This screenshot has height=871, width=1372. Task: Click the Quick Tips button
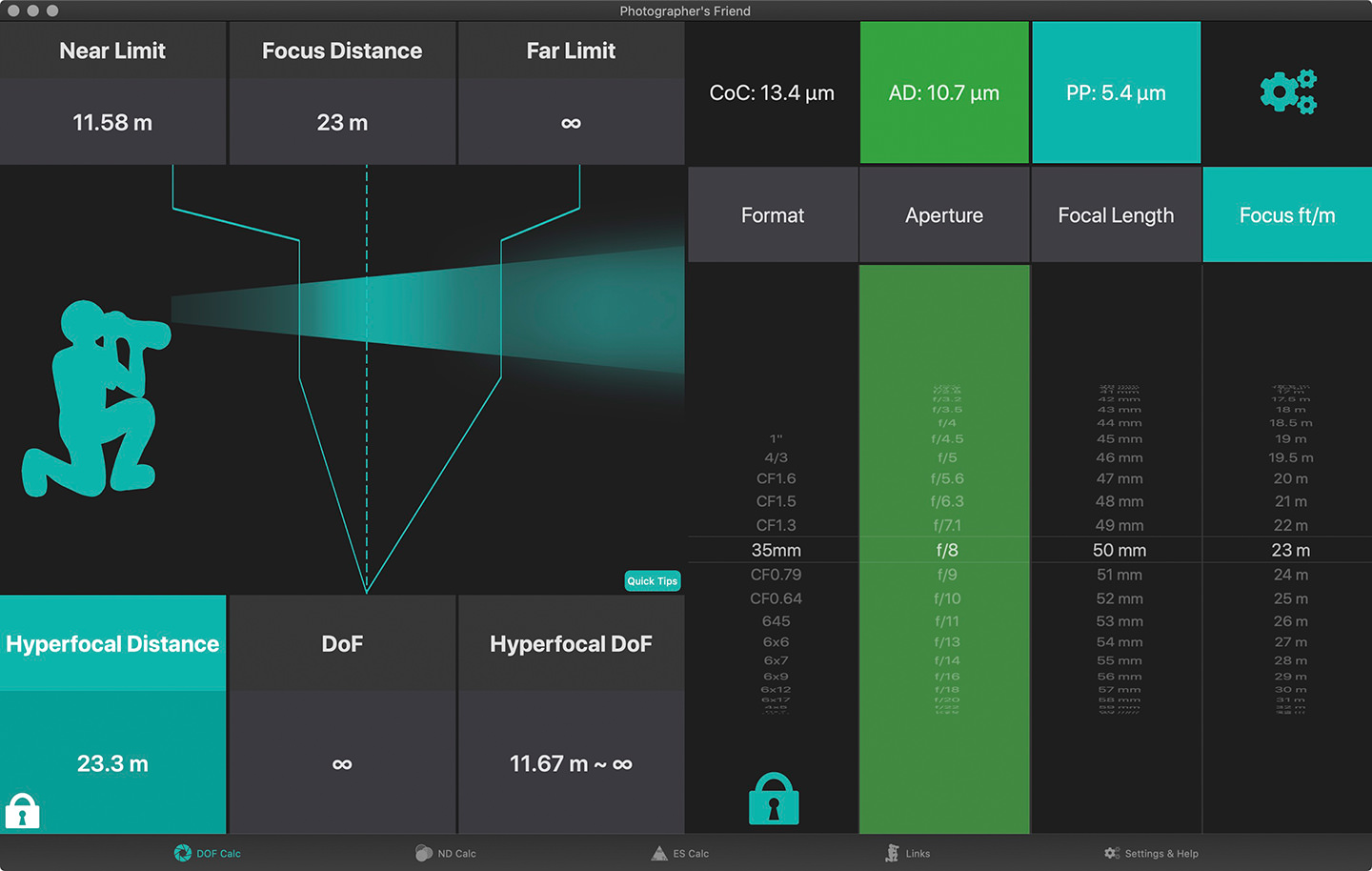tap(653, 581)
